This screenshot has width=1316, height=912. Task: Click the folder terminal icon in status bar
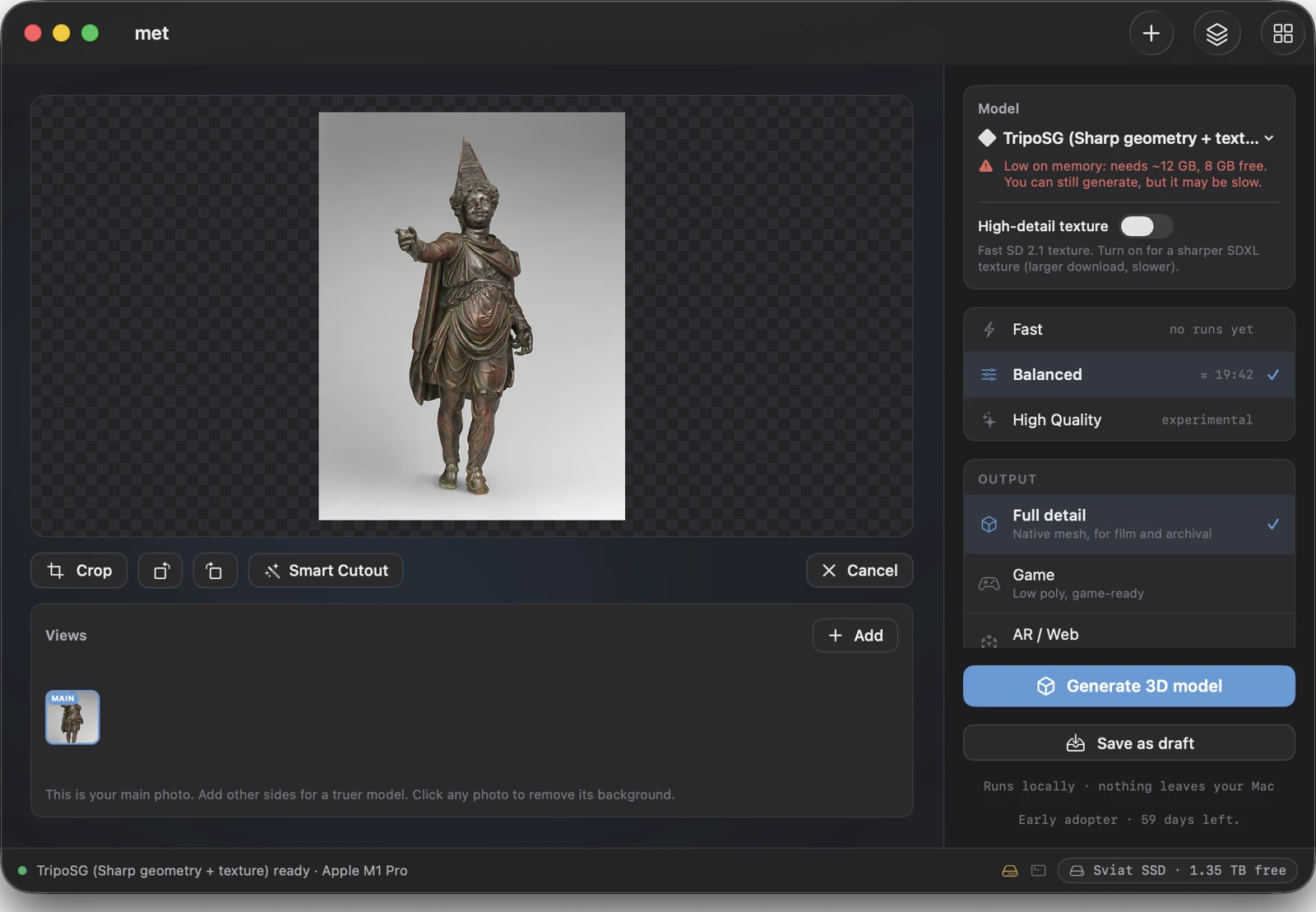tap(1039, 871)
